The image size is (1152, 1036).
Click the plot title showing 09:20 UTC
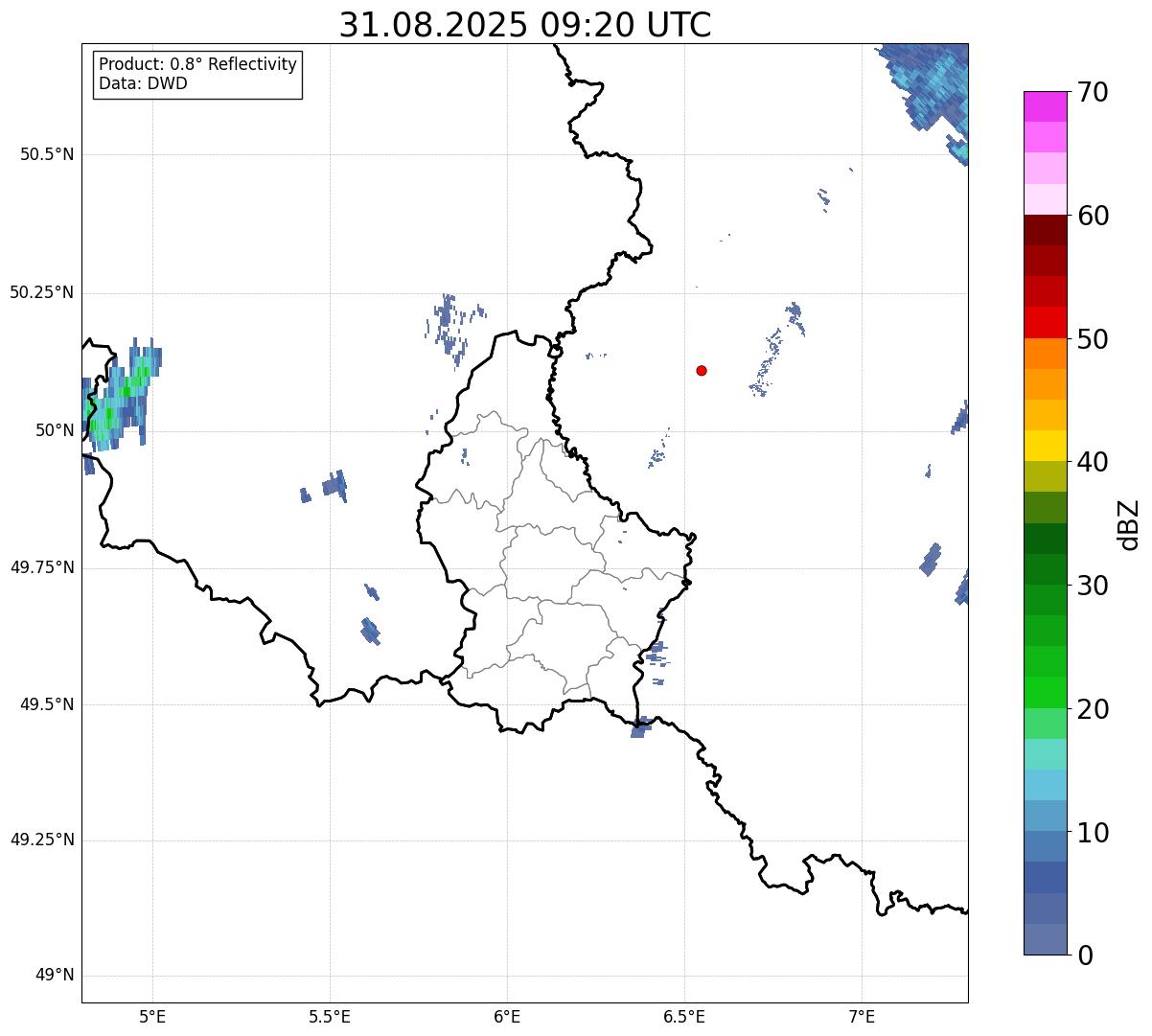[x=525, y=25]
